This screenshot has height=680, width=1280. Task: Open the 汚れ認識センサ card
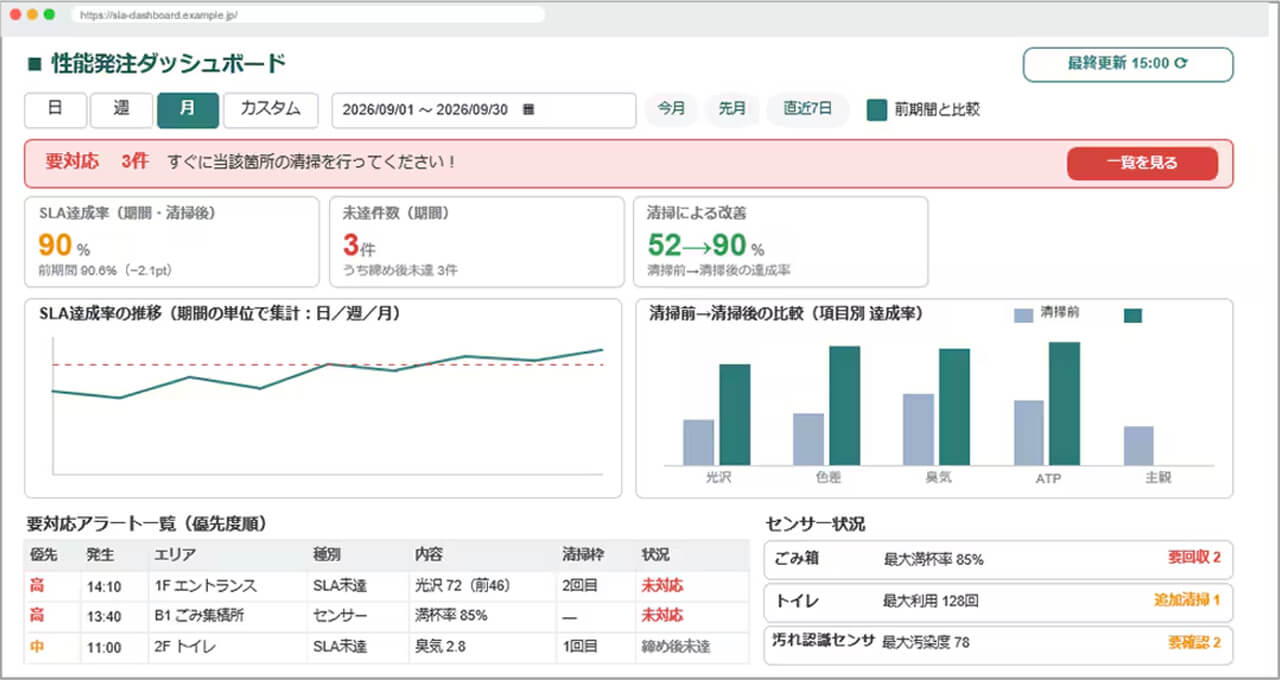(998, 643)
